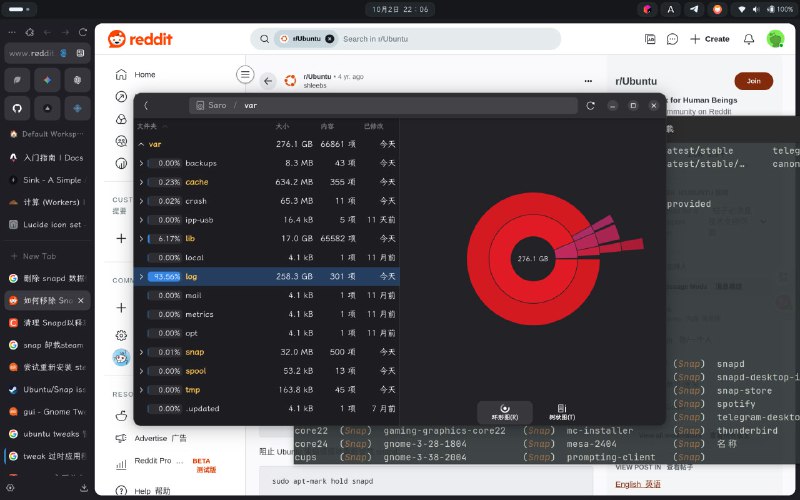
Task: Open the GitHub pinned tab icon
Action: [x=17, y=106]
